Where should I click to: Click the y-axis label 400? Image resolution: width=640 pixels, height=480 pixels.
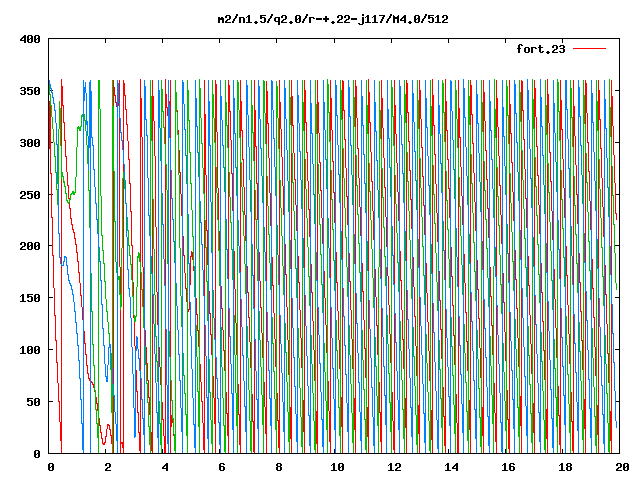[30, 40]
